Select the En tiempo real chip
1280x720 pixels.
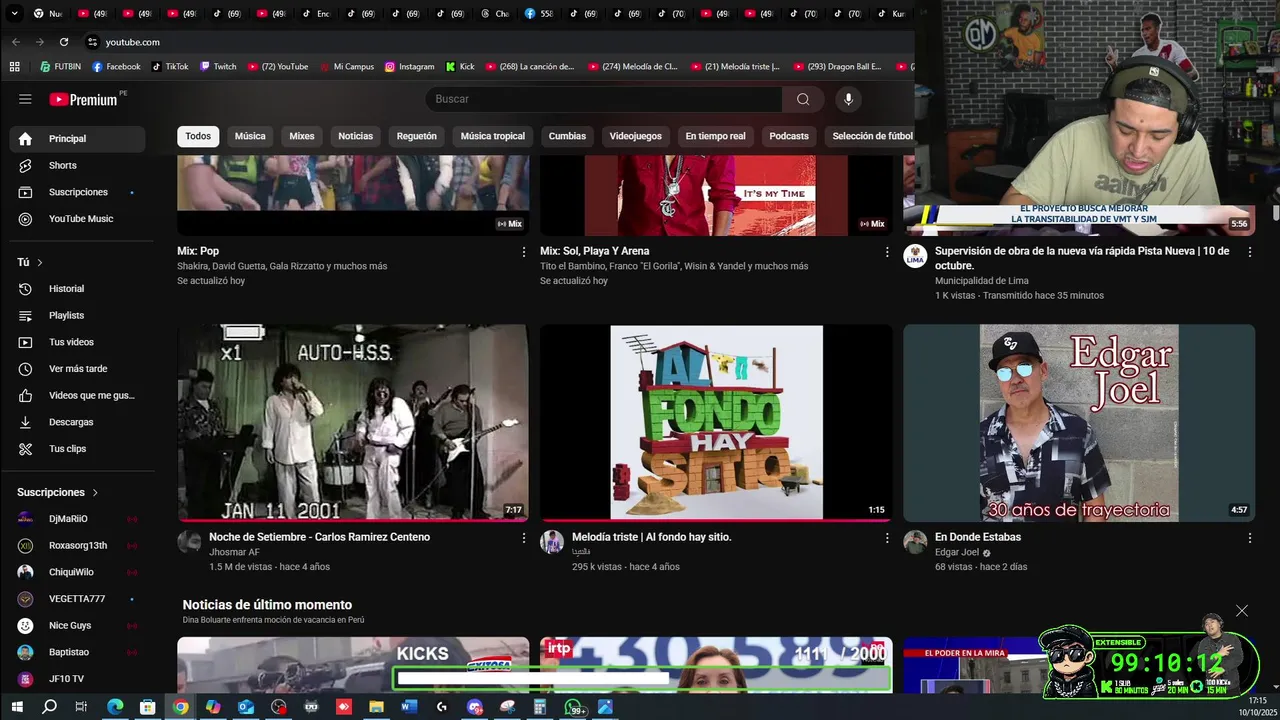point(715,136)
